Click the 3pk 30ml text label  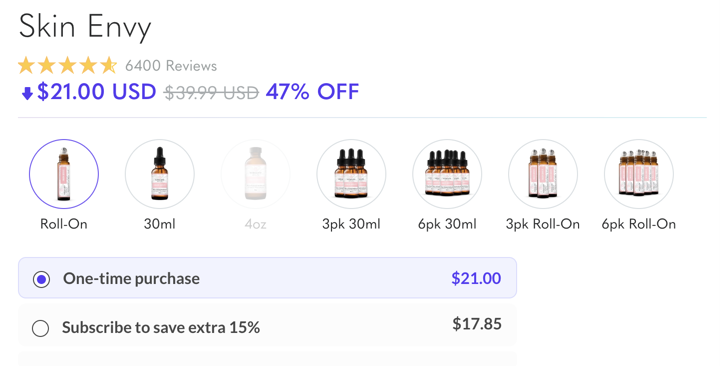(x=351, y=224)
